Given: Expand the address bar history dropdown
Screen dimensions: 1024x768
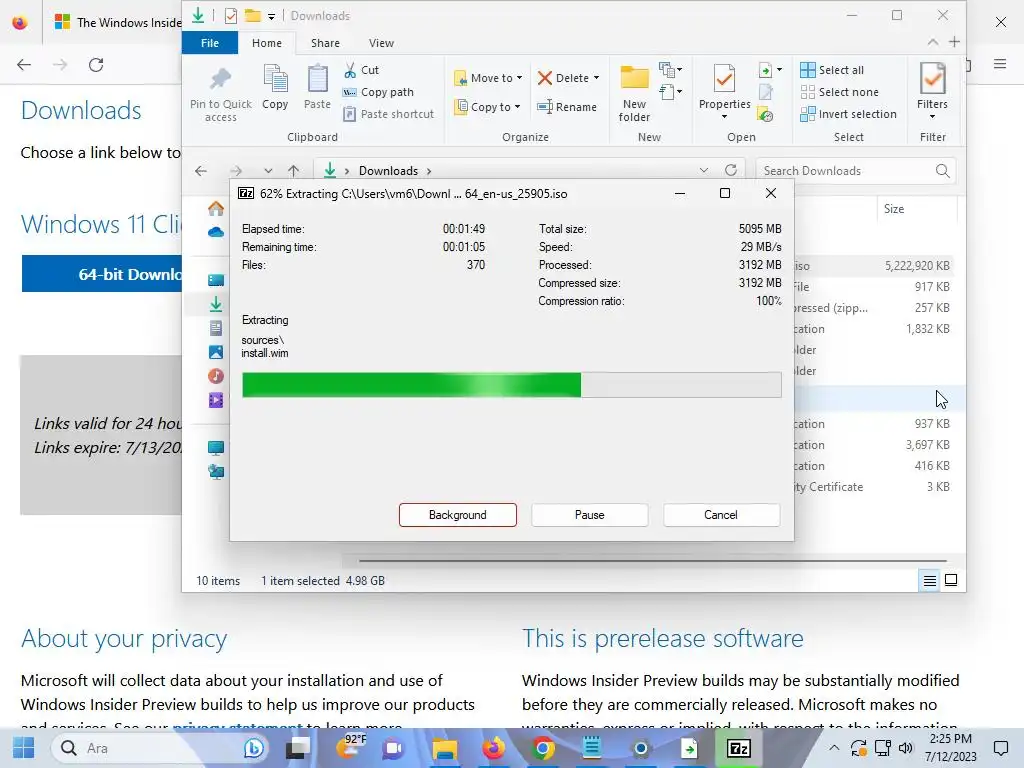Looking at the screenshot, I should click(x=704, y=170).
